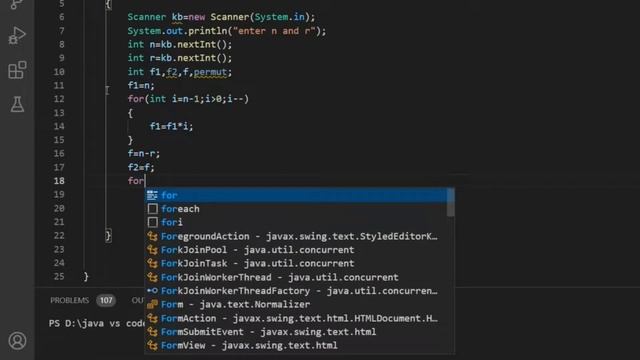Click the terminal prompt 'PS D:\java vs code'
Image resolution: width=640 pixels, height=360 pixels.
pyautogui.click(x=96, y=323)
